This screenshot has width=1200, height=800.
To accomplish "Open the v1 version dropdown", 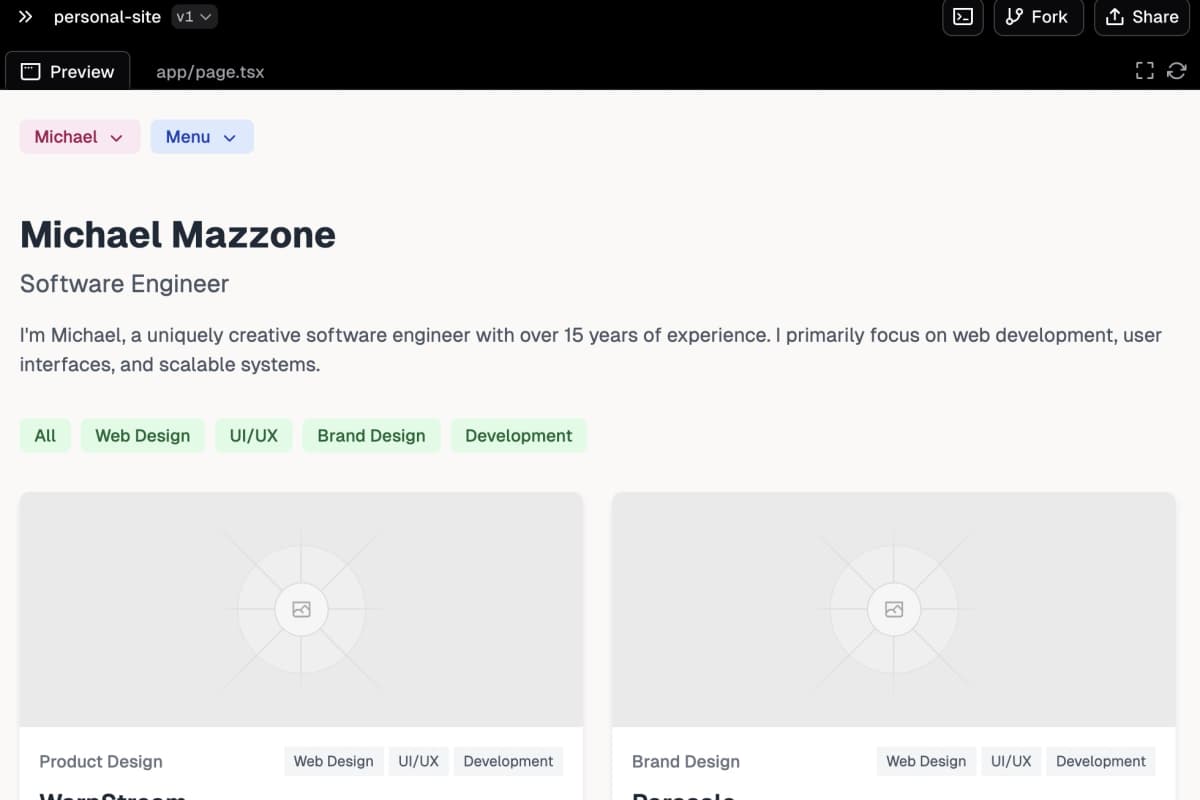I will 194,17.
